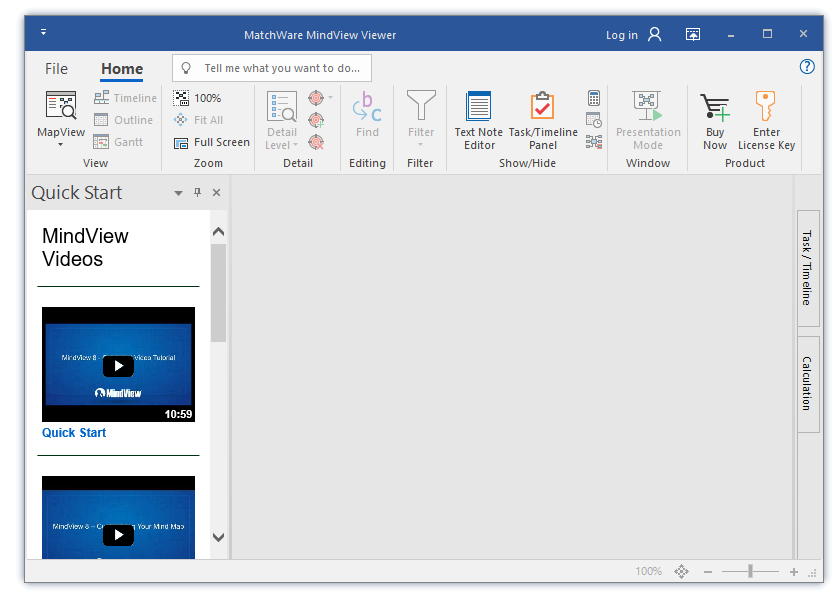
Task: Click the Quick Start scrollbar thumb
Action: pyautogui.click(x=218, y=293)
